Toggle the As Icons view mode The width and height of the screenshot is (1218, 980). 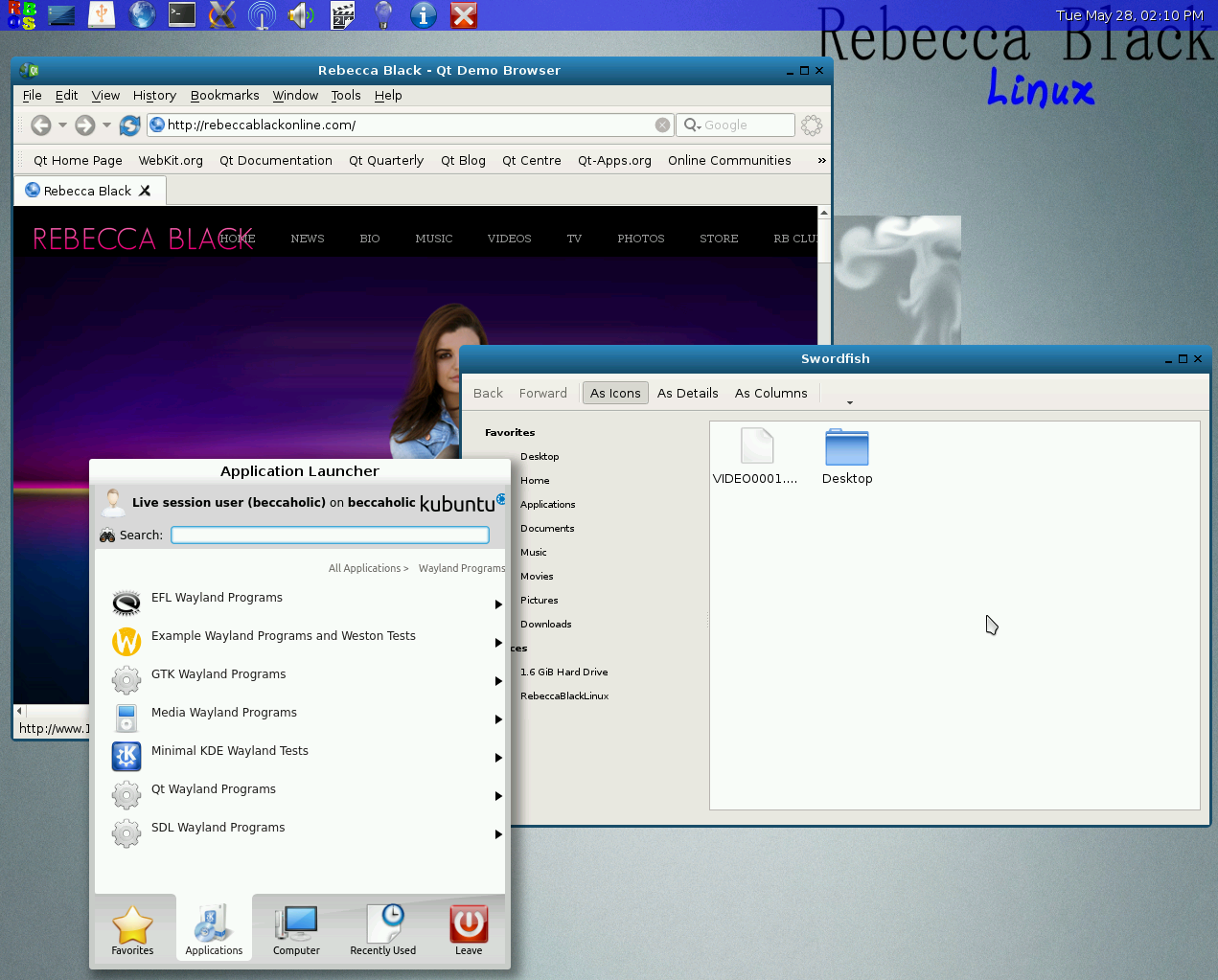pos(615,393)
